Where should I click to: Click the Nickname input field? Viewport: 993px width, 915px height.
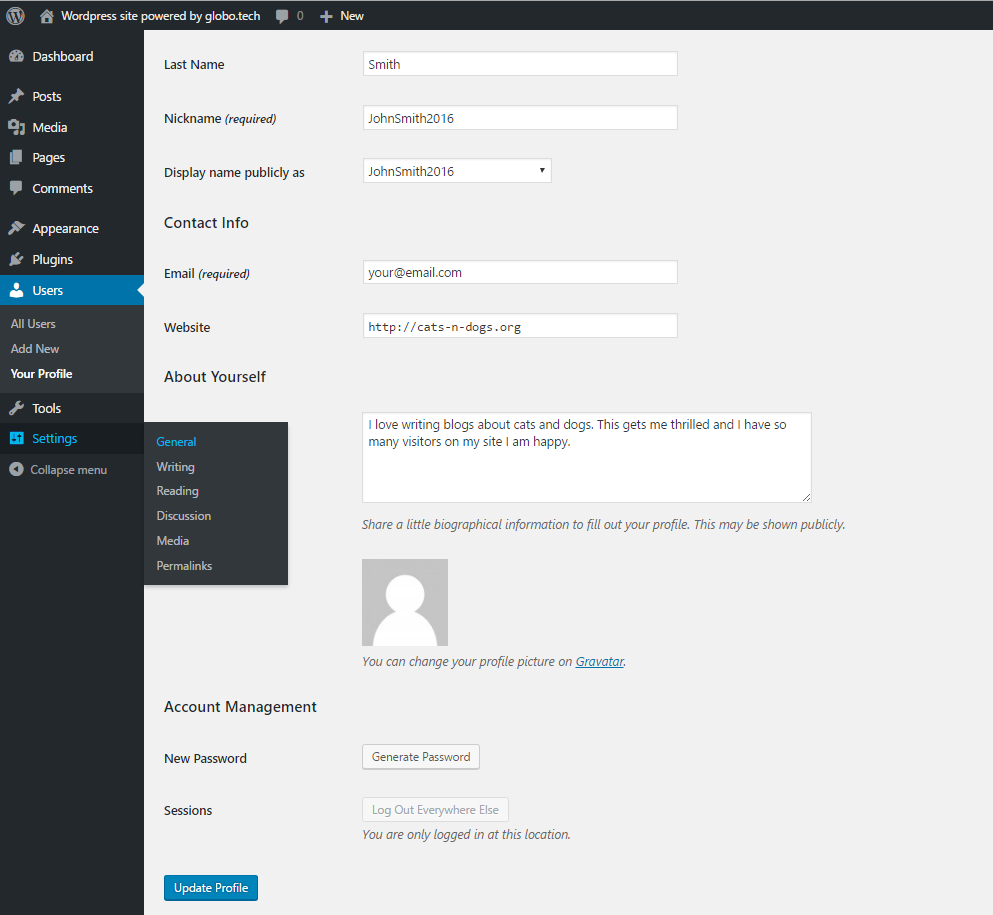(x=520, y=118)
